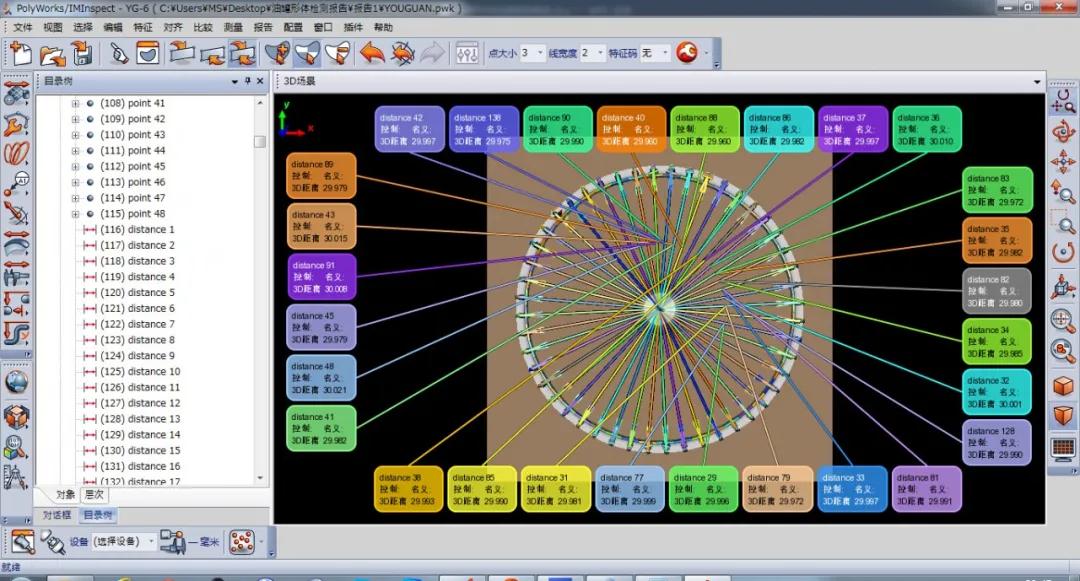Expand the (115) point 48 tree node
Viewport: 1080px width, 581px height.
[75, 214]
